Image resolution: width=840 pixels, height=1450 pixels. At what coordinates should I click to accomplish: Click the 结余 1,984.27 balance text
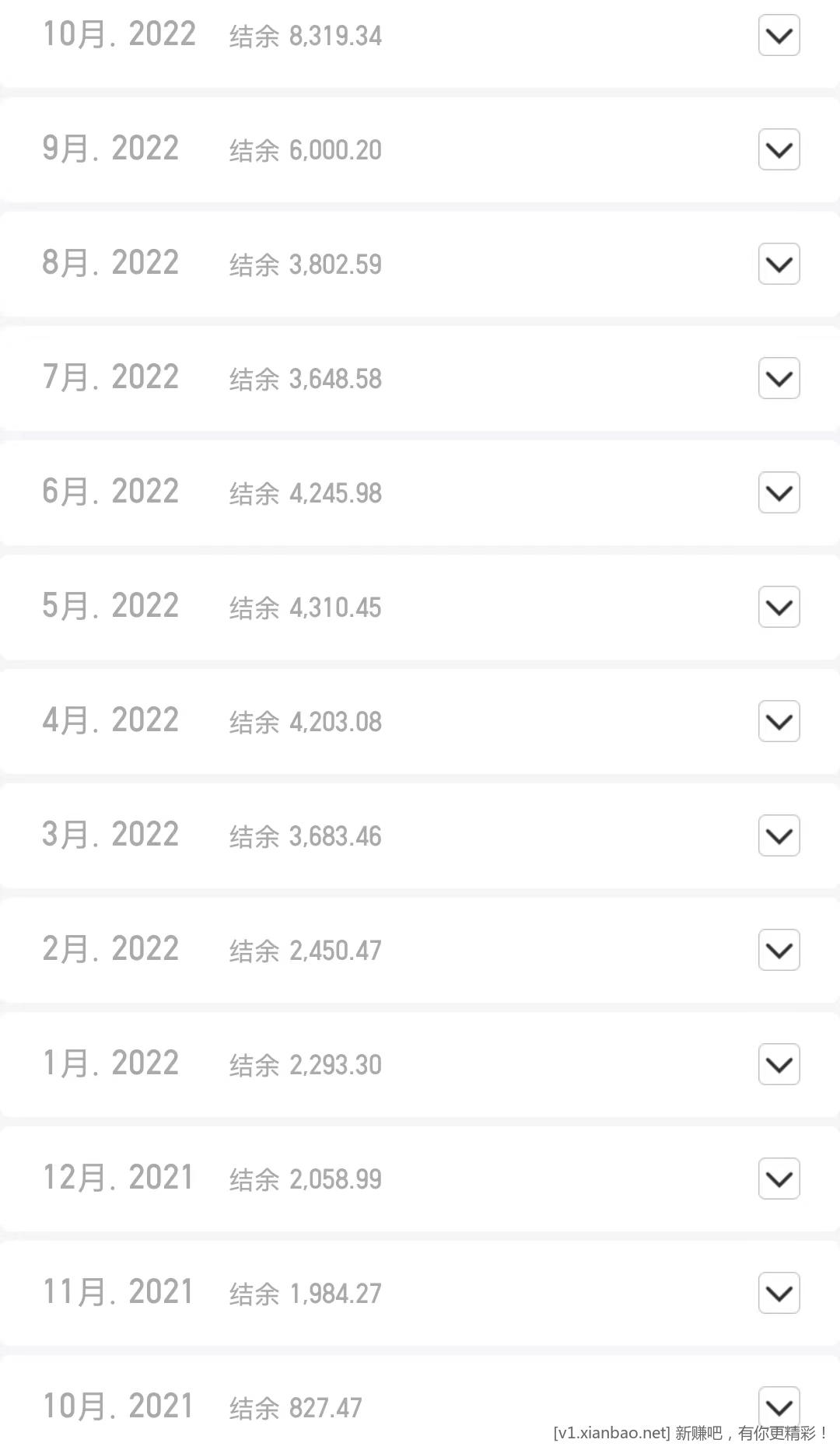click(306, 1294)
